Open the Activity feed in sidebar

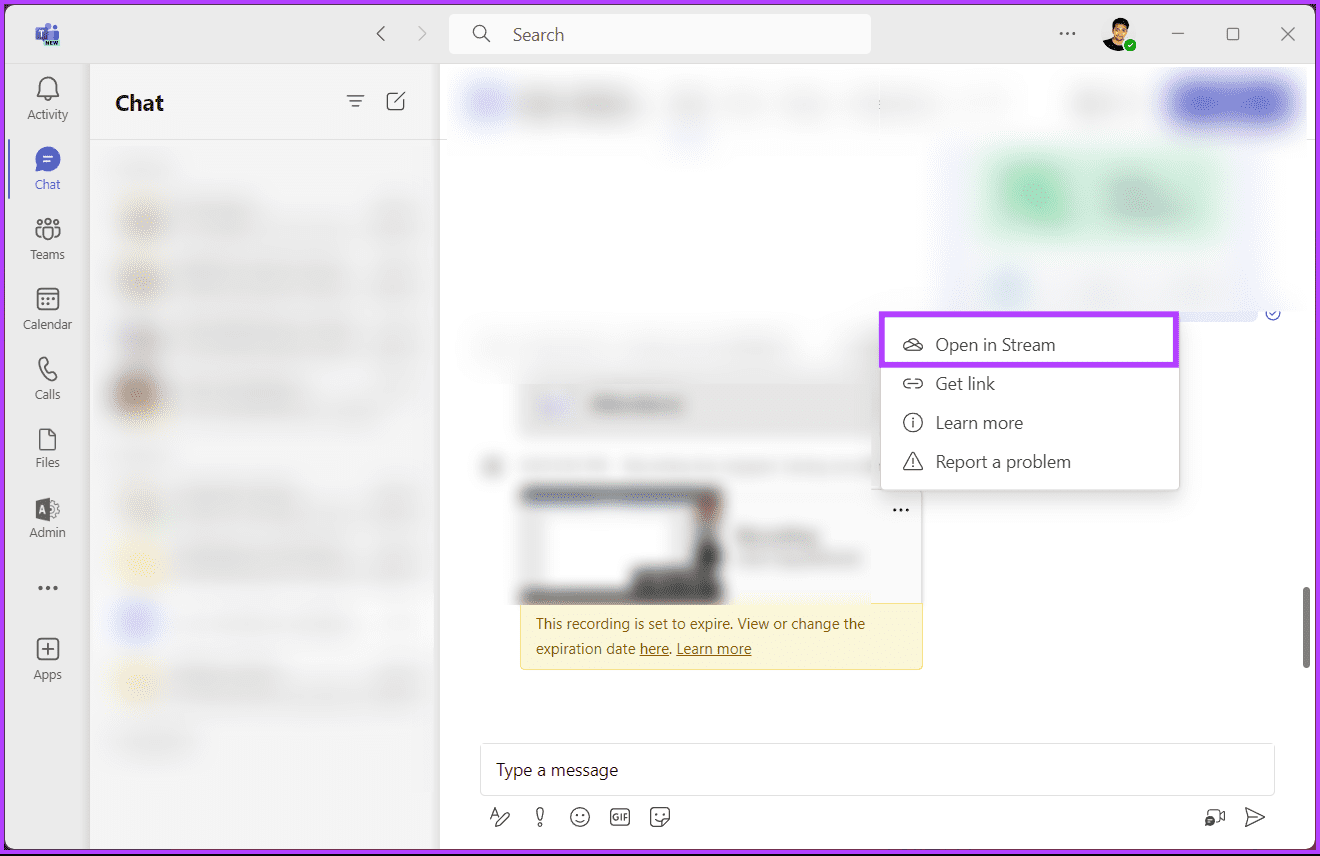pyautogui.click(x=47, y=99)
